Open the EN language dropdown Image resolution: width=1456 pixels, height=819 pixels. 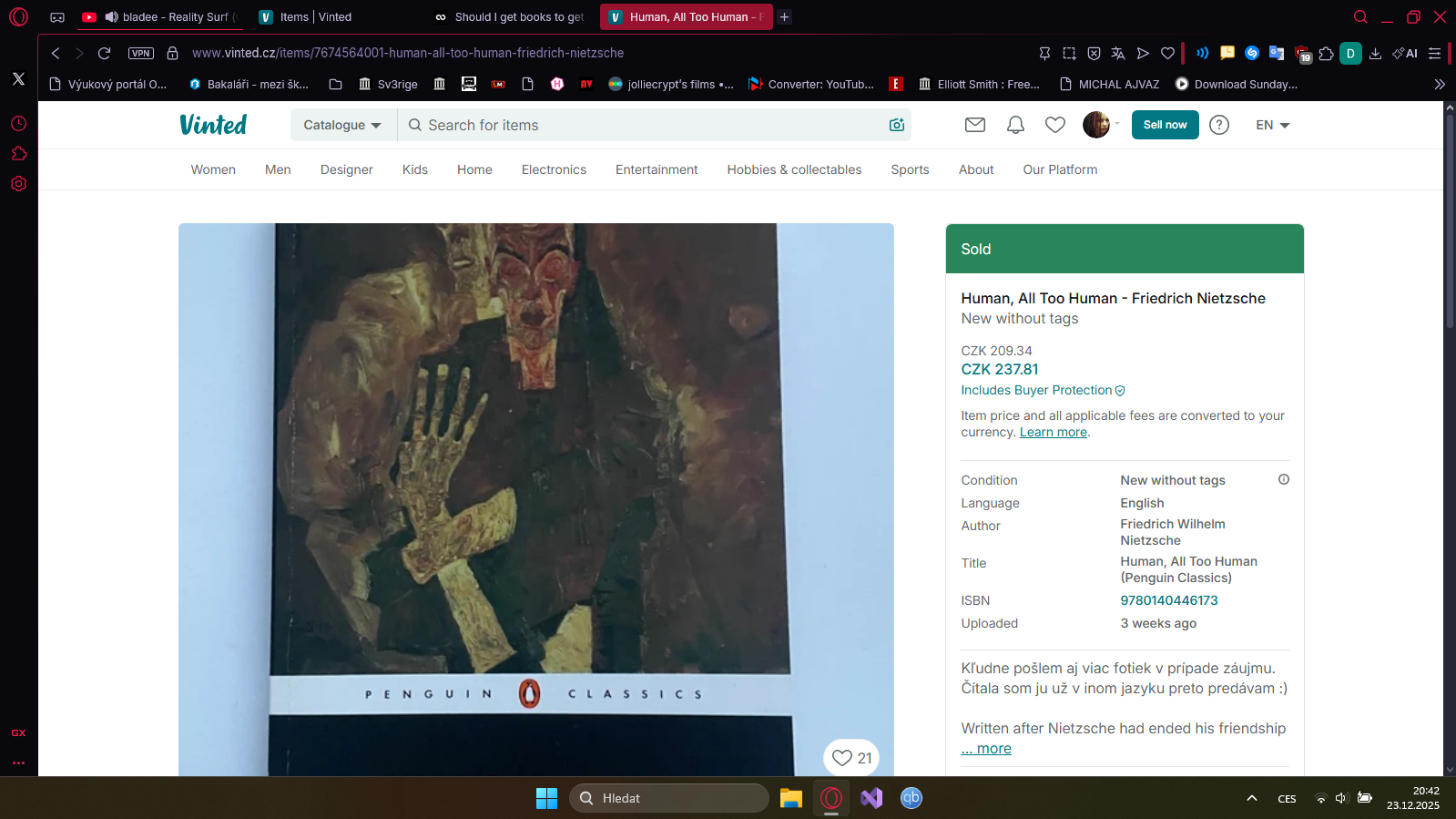[1272, 125]
